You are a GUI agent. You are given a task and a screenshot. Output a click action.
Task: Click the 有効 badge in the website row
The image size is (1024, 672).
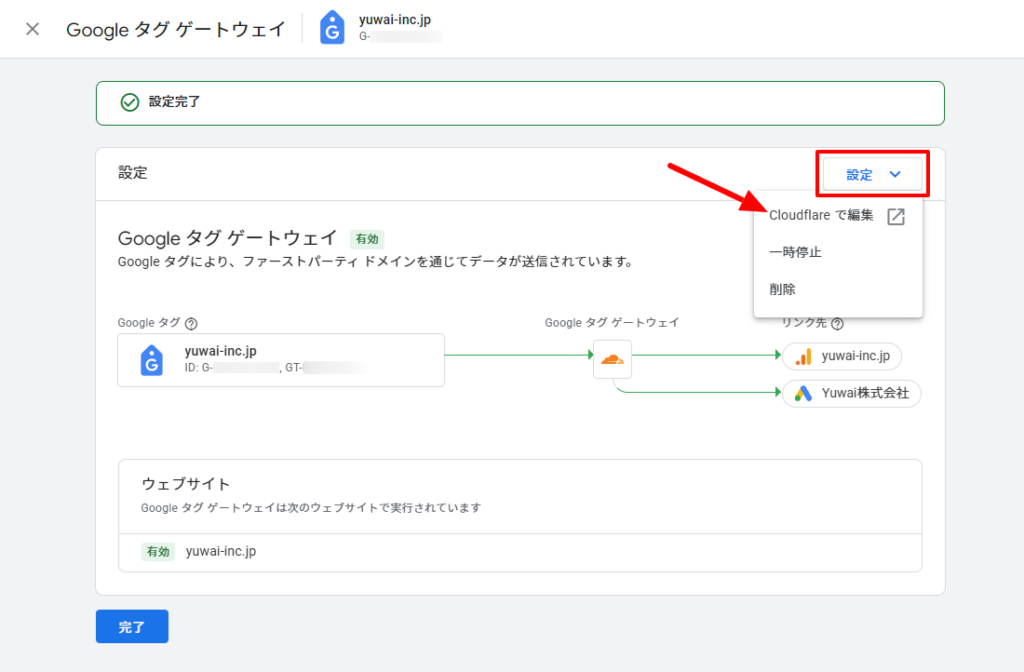click(x=158, y=552)
